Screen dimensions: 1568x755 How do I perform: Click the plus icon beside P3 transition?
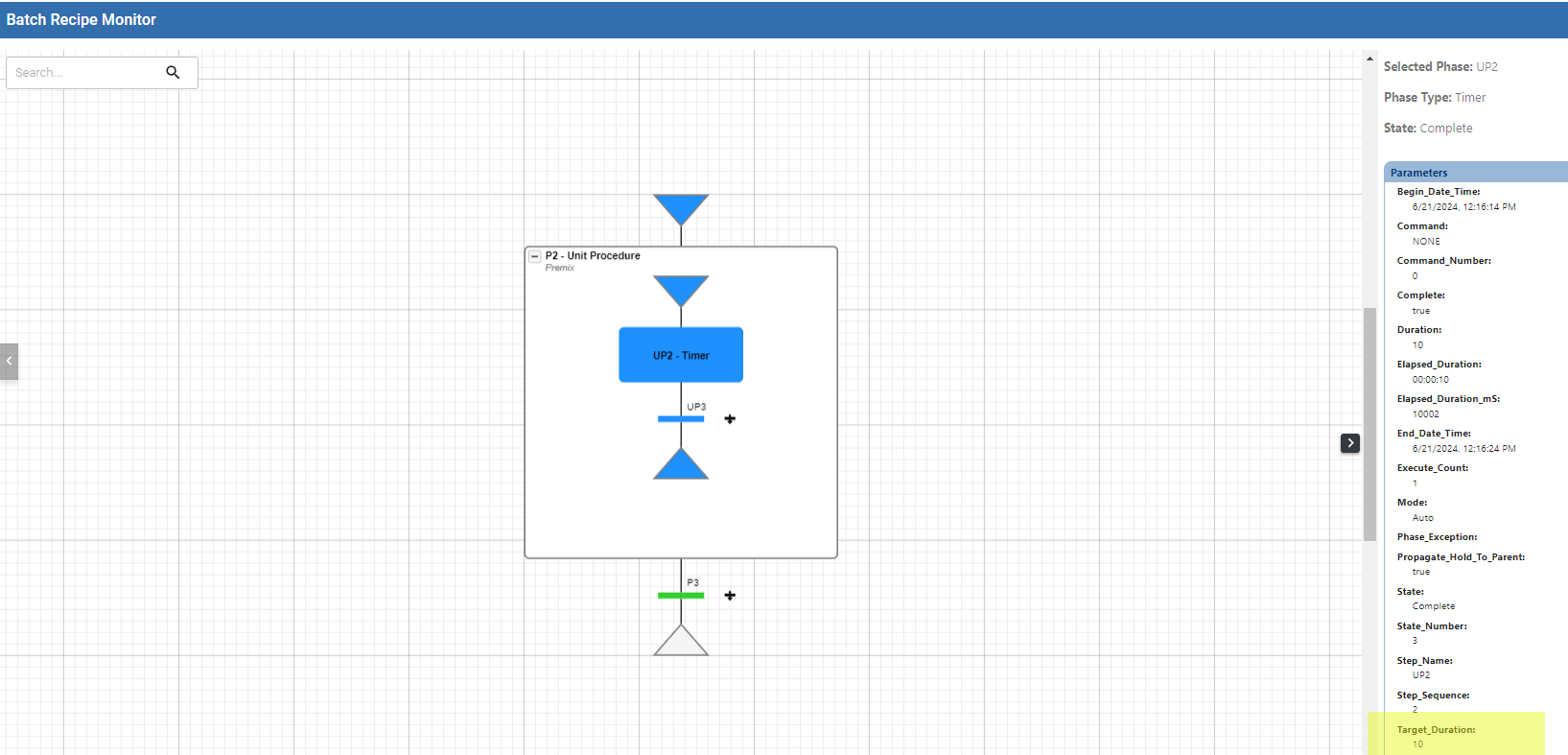(x=730, y=596)
